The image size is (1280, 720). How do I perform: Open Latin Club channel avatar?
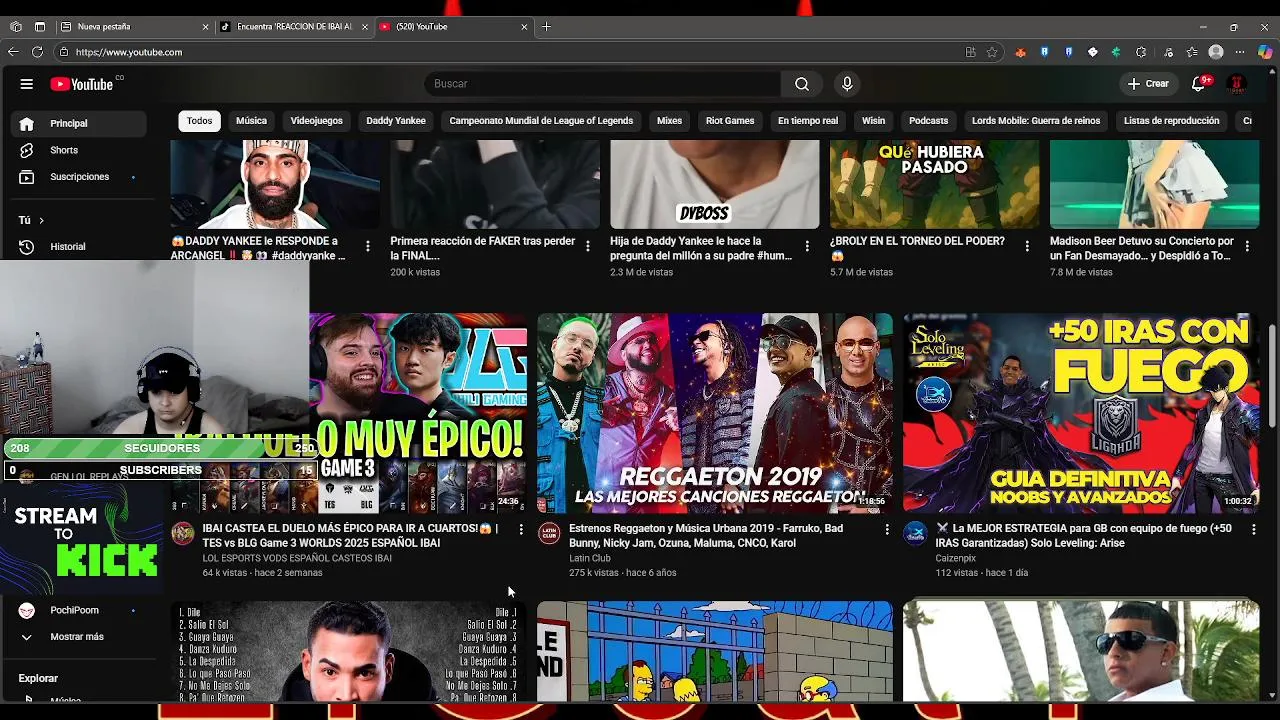point(549,533)
